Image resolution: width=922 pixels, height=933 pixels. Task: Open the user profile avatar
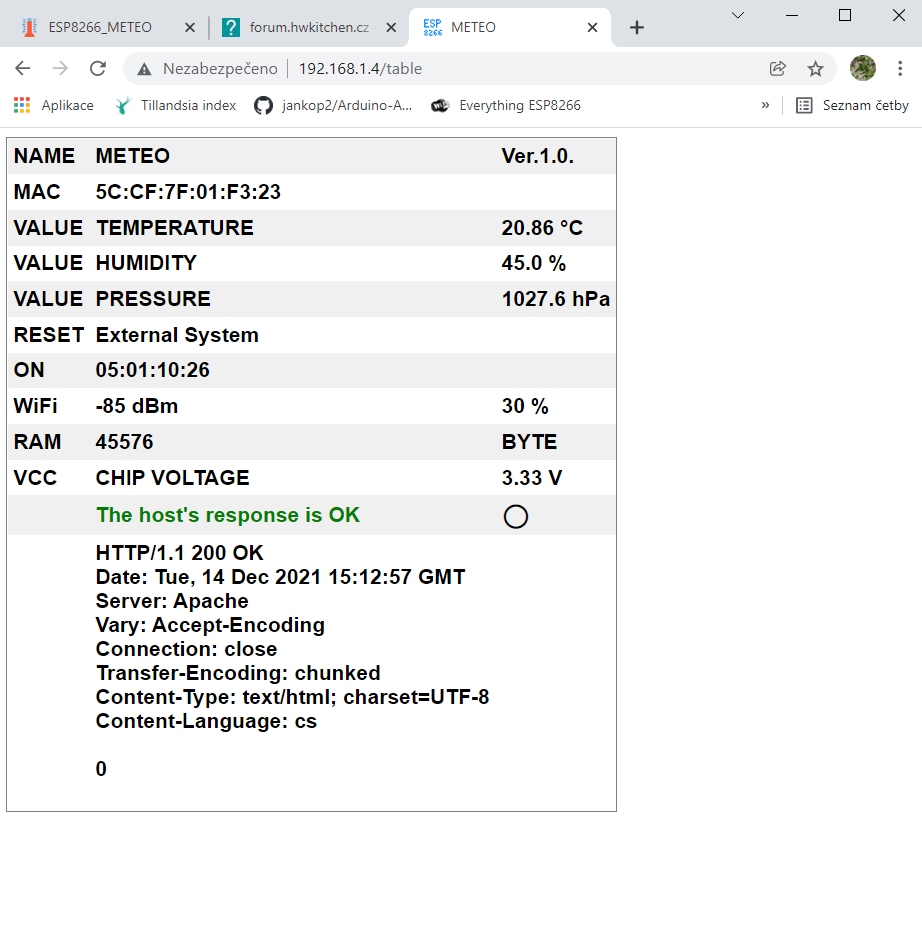pyautogui.click(x=862, y=68)
